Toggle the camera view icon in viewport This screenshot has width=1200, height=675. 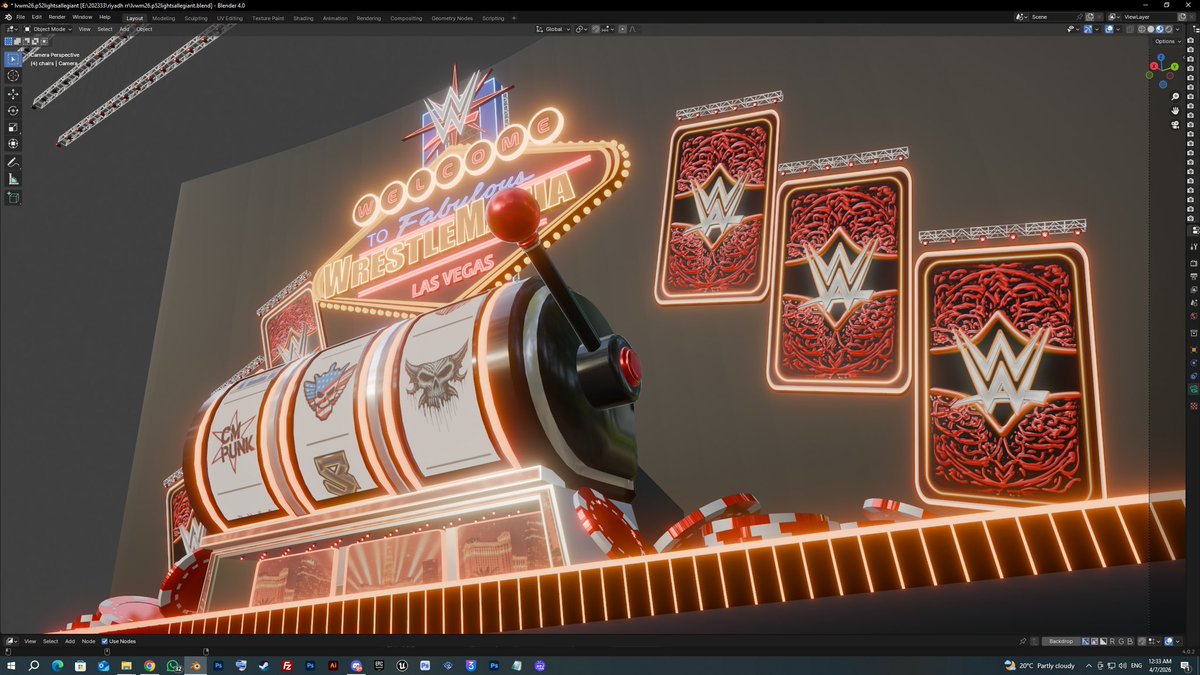click(x=1175, y=125)
